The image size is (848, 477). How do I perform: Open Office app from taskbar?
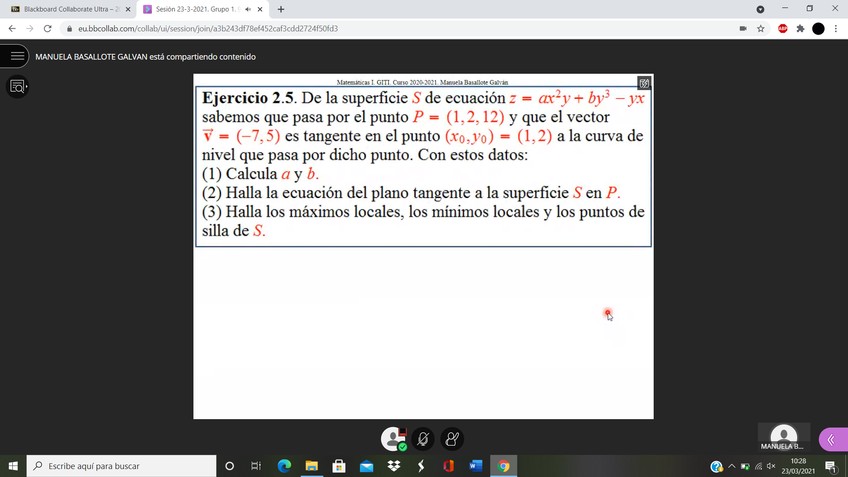click(448, 466)
